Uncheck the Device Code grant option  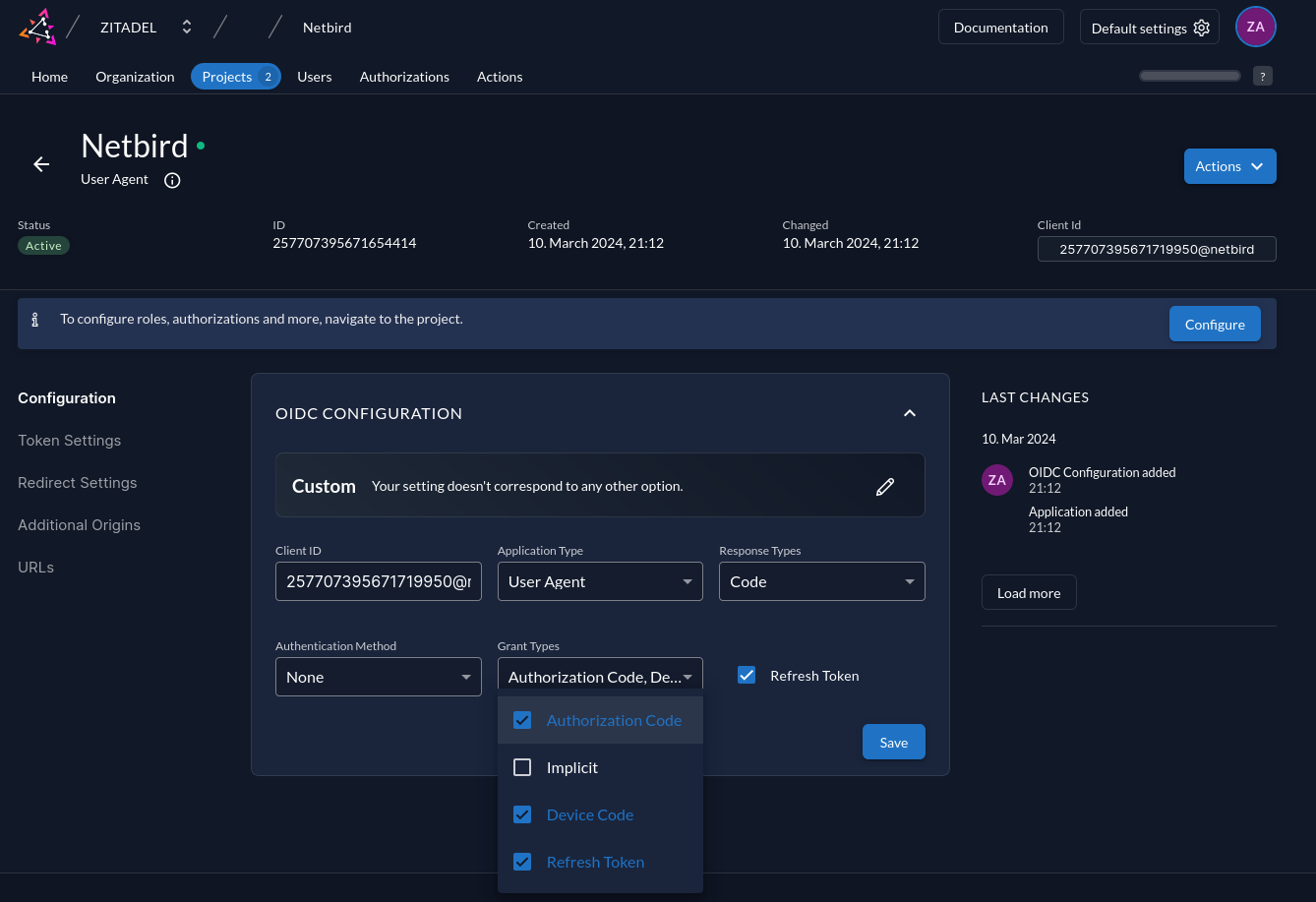pos(600,814)
